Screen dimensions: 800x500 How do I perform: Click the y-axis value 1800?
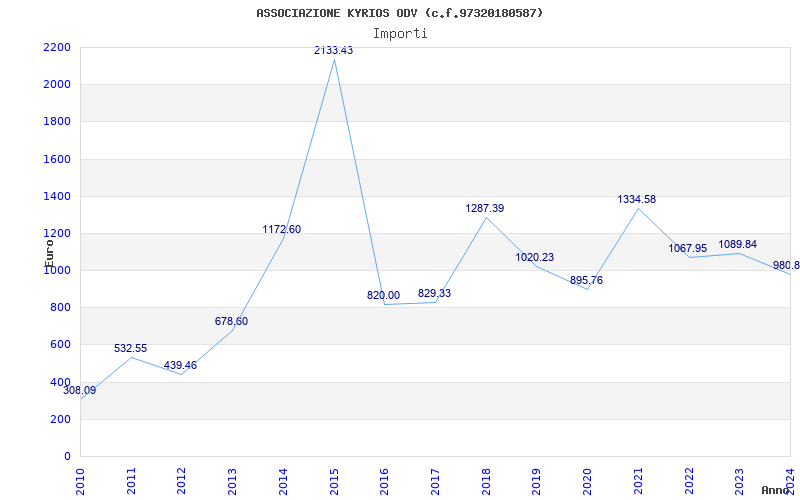pyautogui.click(x=57, y=121)
